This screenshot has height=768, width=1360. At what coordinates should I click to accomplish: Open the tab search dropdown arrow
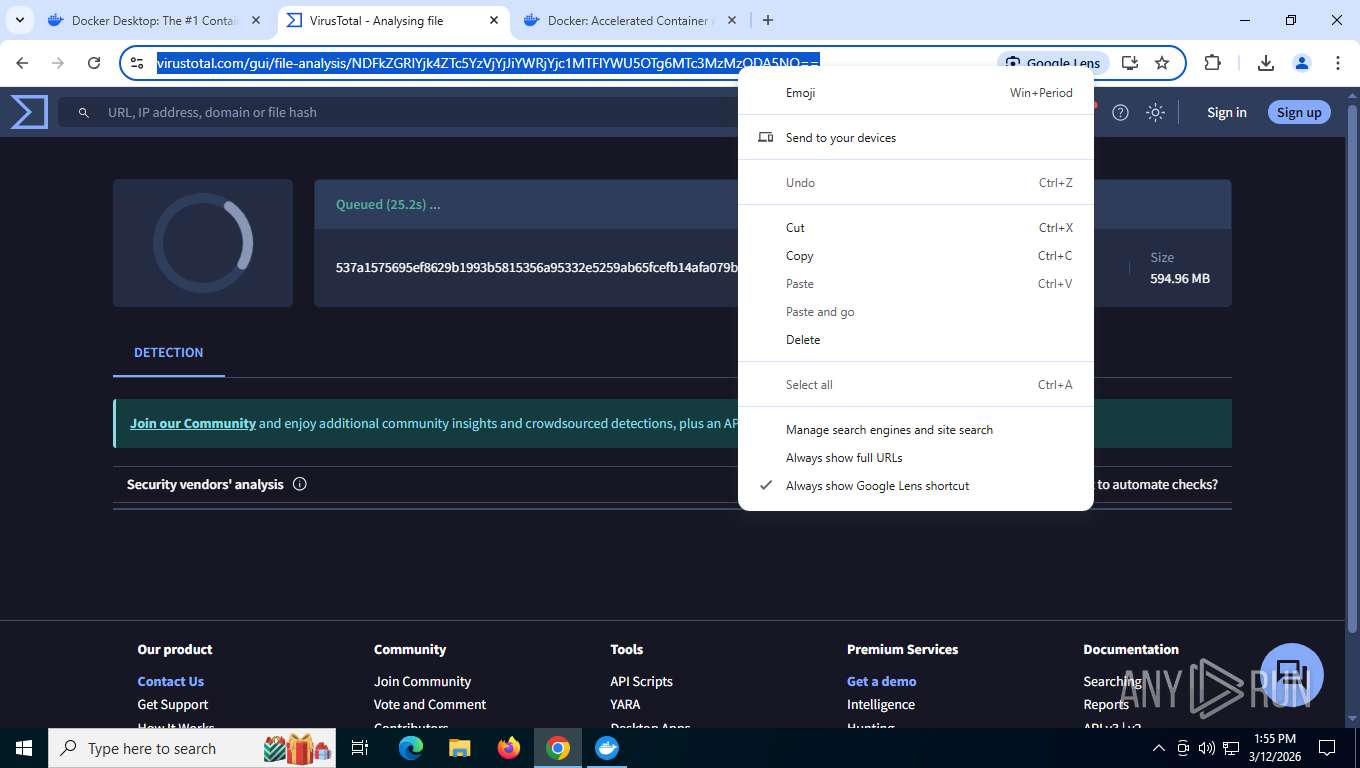[x=19, y=20]
